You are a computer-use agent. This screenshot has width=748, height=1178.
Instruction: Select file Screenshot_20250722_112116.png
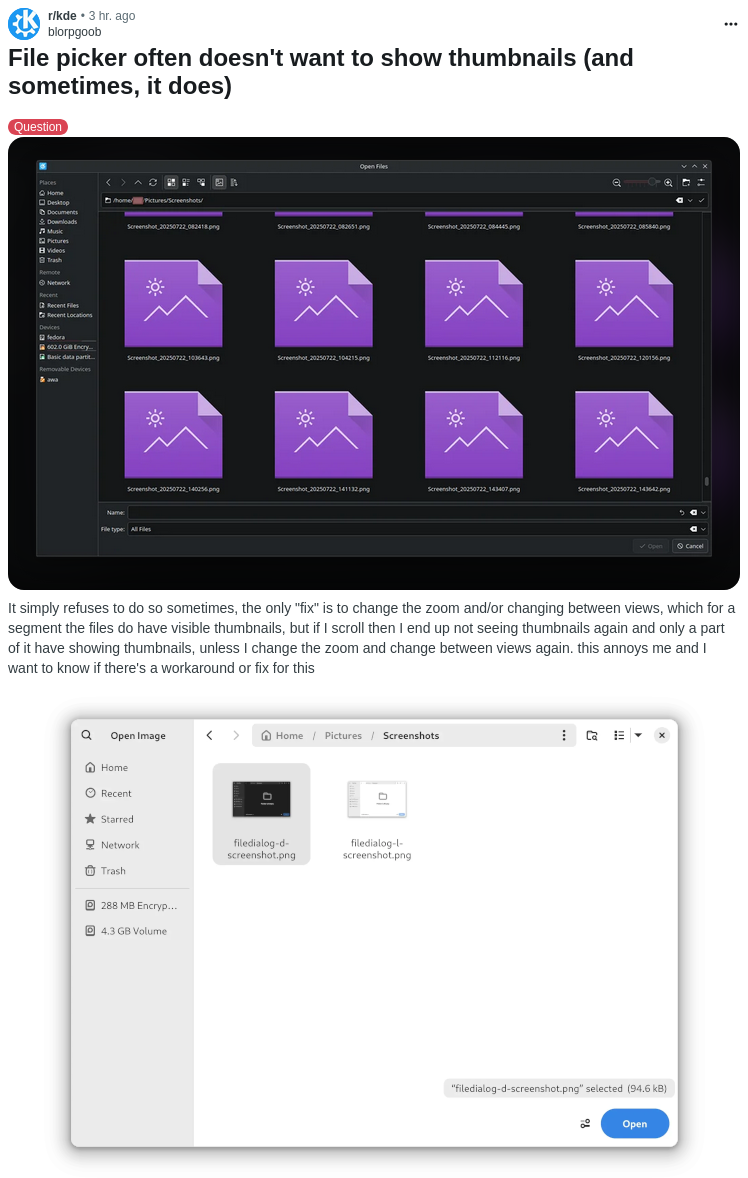point(474,310)
